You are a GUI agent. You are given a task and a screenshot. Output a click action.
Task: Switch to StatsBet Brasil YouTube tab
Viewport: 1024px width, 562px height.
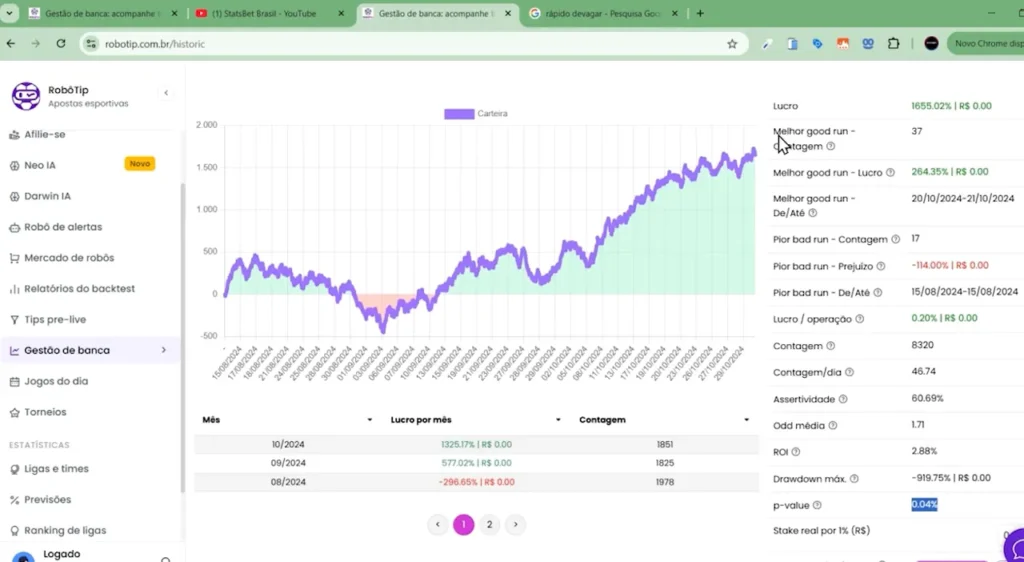264,14
